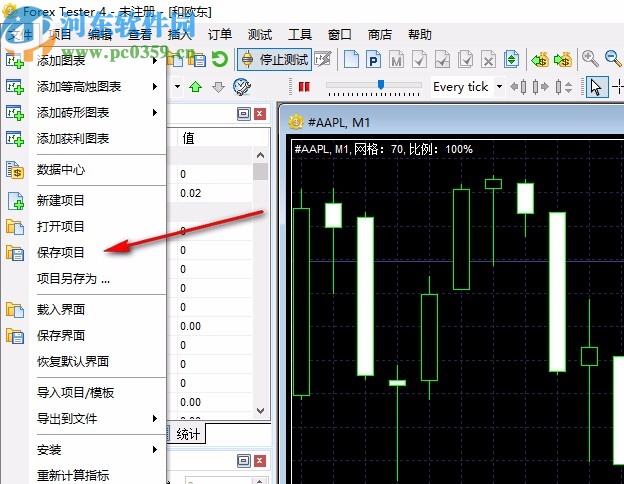Screen dimensions: 624x484
Task: Click the modify order 'M' icon
Action: tap(396, 60)
